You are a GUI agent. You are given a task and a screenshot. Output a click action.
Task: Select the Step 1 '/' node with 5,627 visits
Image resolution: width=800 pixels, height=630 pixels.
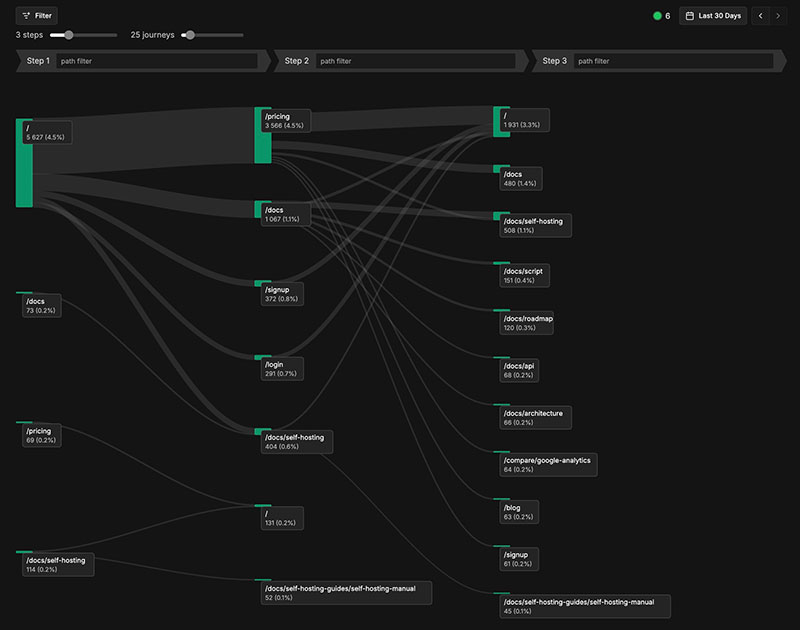click(47, 133)
